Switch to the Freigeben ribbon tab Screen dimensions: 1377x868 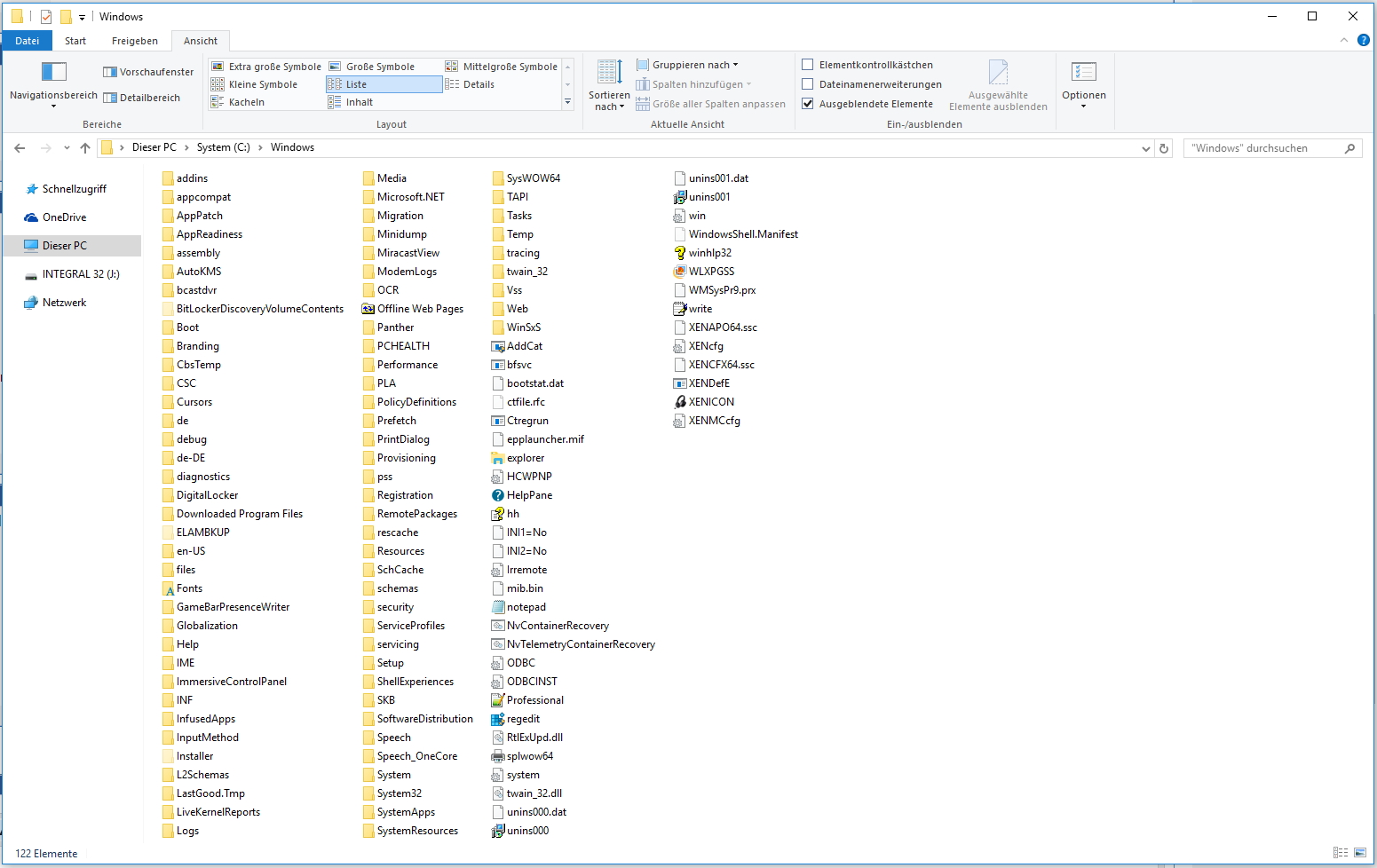pyautogui.click(x=135, y=41)
